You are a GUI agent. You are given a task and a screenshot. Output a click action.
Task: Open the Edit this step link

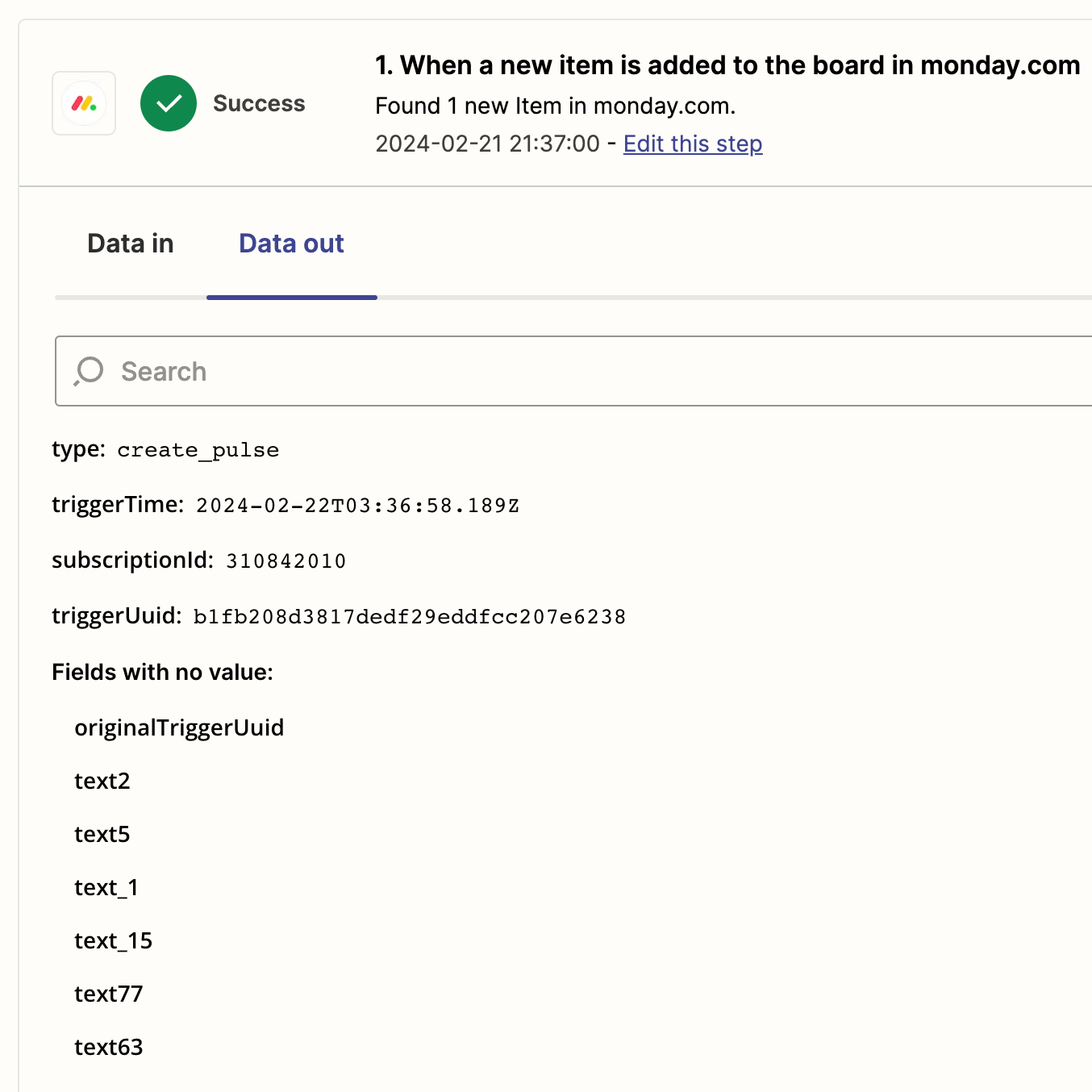pyautogui.click(x=693, y=144)
